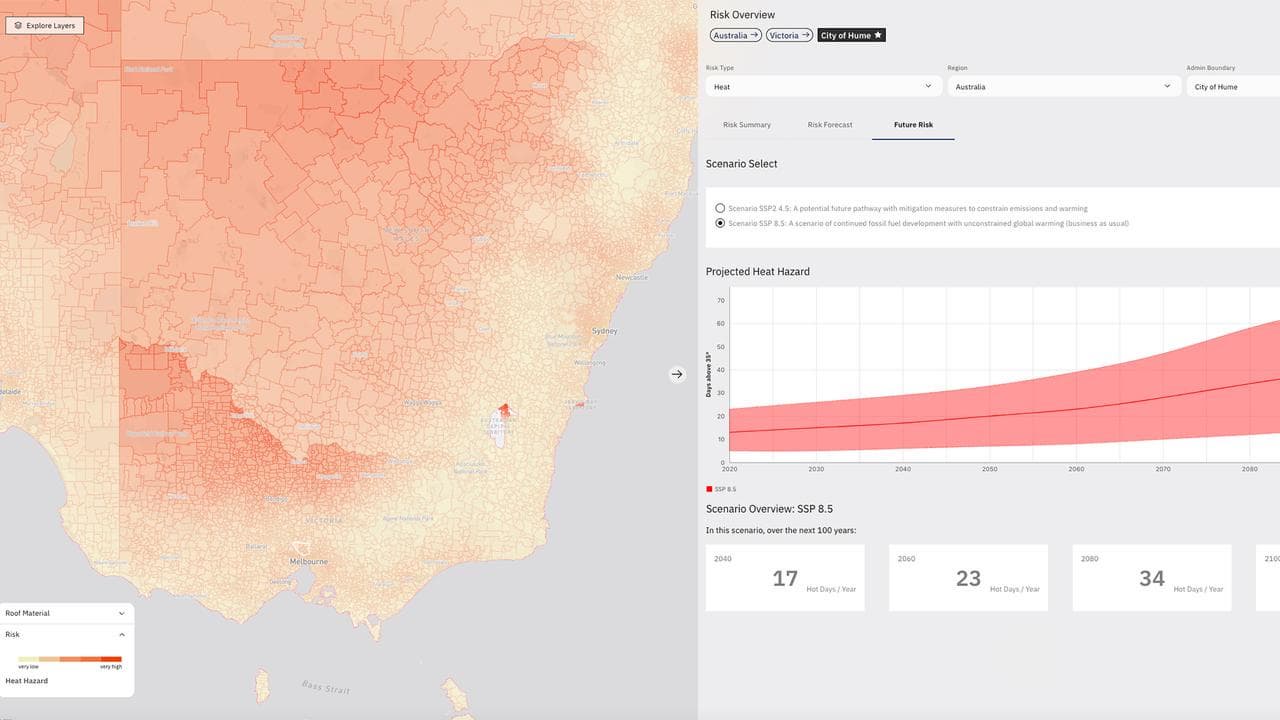Click the Victoria breadcrumb link
Image resolution: width=1280 pixels, height=720 pixels.
783,34
